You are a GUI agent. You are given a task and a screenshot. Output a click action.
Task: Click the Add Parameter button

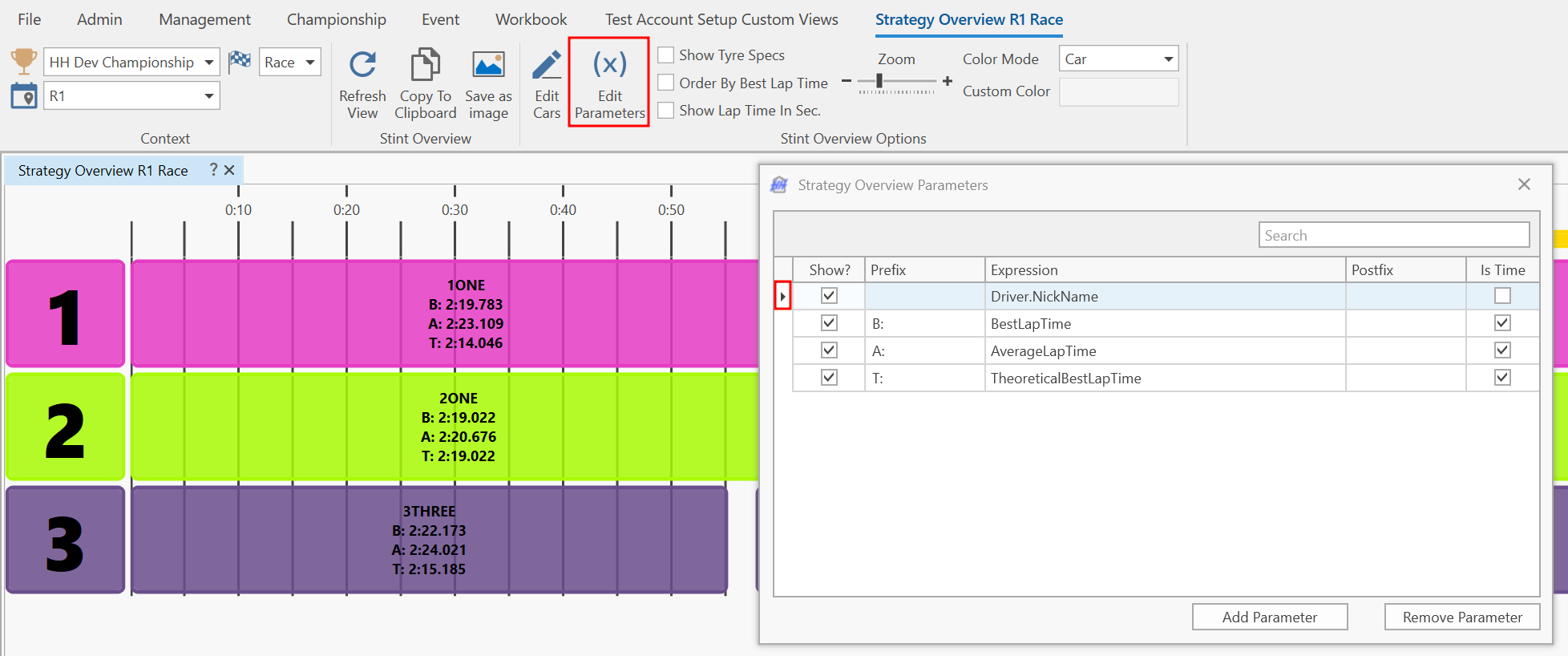(1269, 617)
